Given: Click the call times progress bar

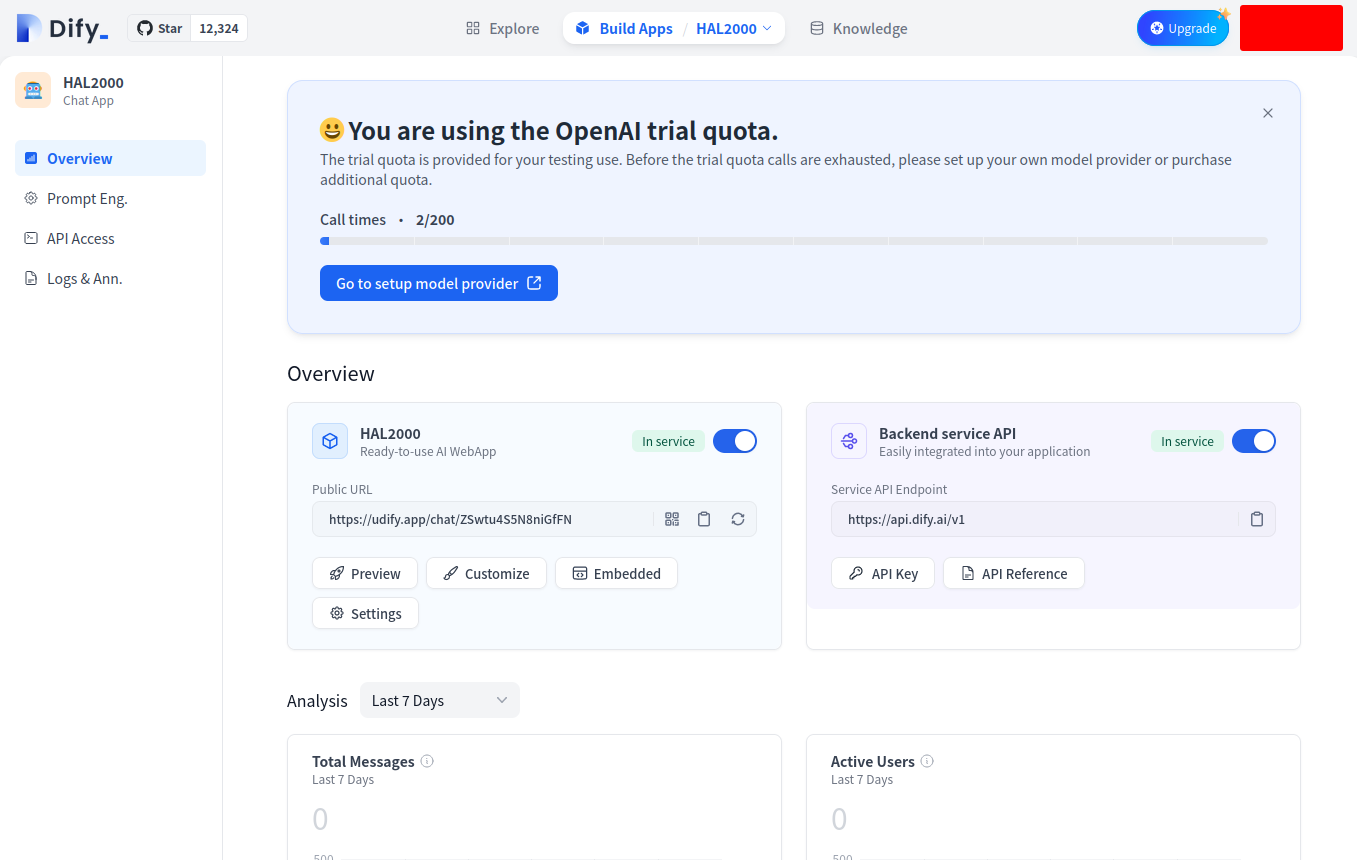Looking at the screenshot, I should [794, 241].
